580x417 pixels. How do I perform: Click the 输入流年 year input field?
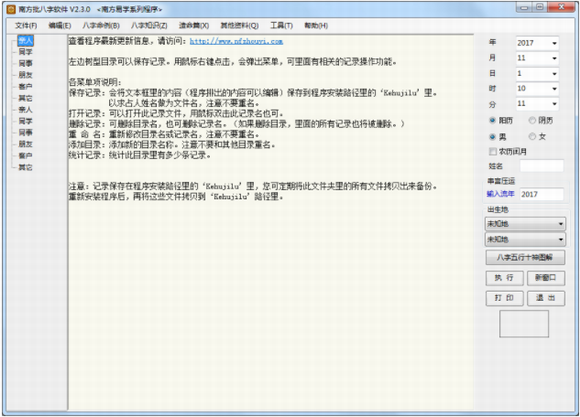point(542,194)
